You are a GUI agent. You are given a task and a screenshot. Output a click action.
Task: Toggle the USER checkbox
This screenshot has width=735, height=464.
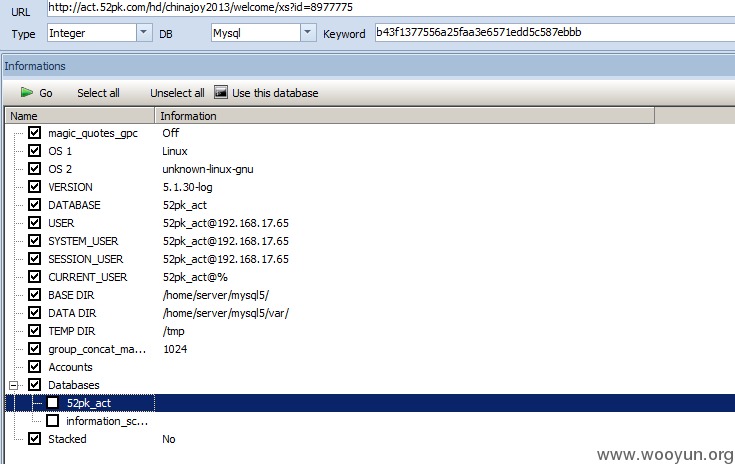coord(34,222)
